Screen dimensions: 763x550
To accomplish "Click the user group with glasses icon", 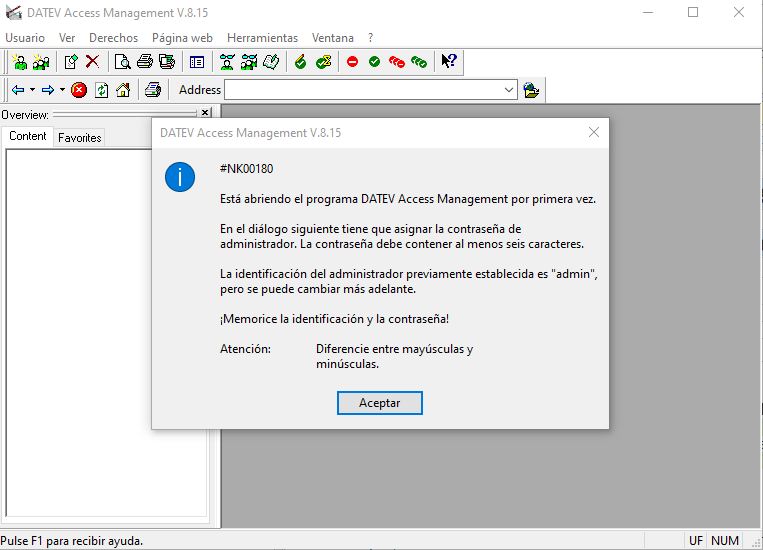I will coord(249,62).
